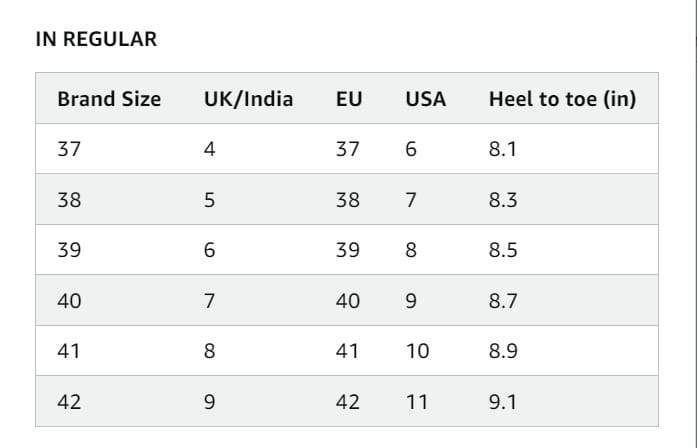Click the EU column header
The image size is (697, 448).
coord(350,99)
